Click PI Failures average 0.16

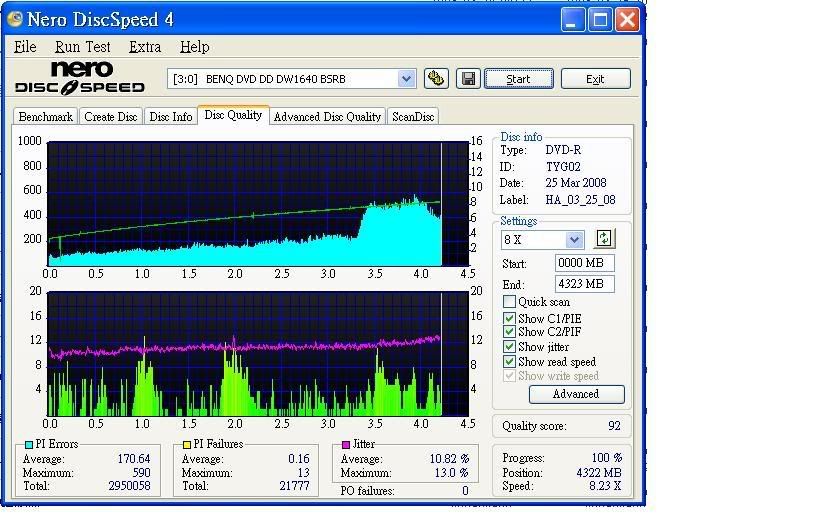pyautogui.click(x=298, y=459)
